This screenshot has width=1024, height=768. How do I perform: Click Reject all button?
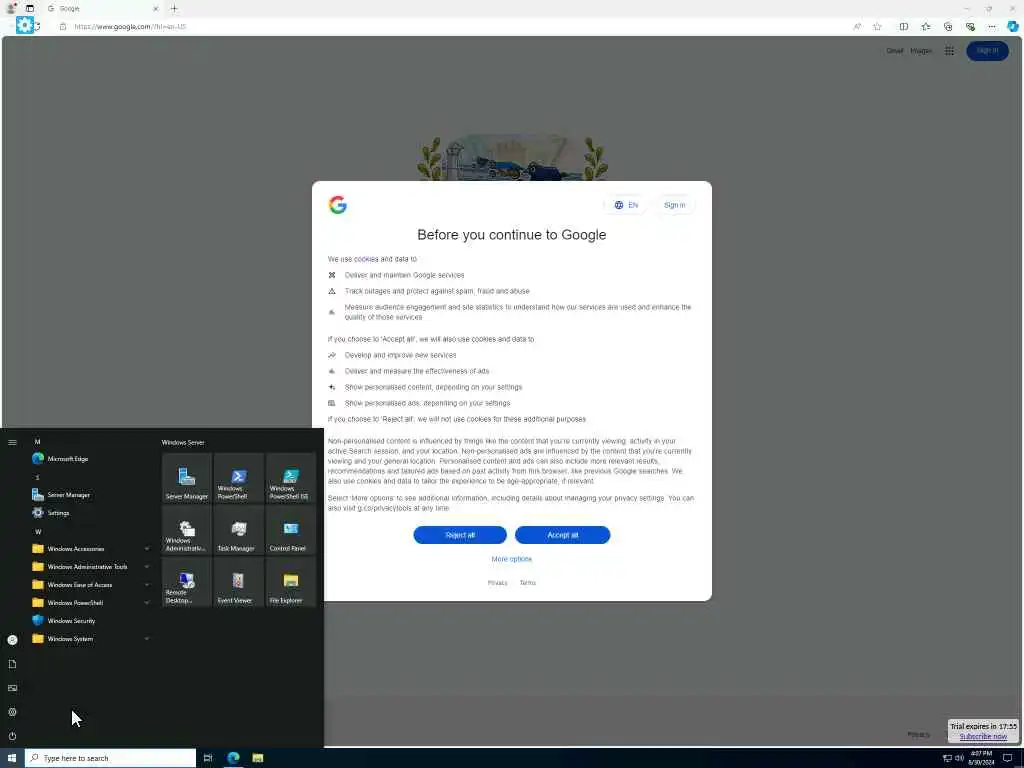pyautogui.click(x=460, y=535)
